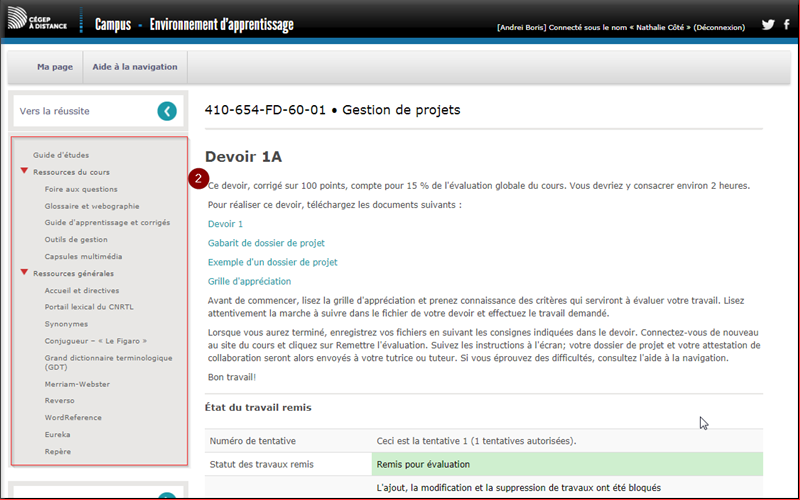800x500 pixels.
Task: Open Foire aux questions in sidebar
Action: [x=81, y=189]
